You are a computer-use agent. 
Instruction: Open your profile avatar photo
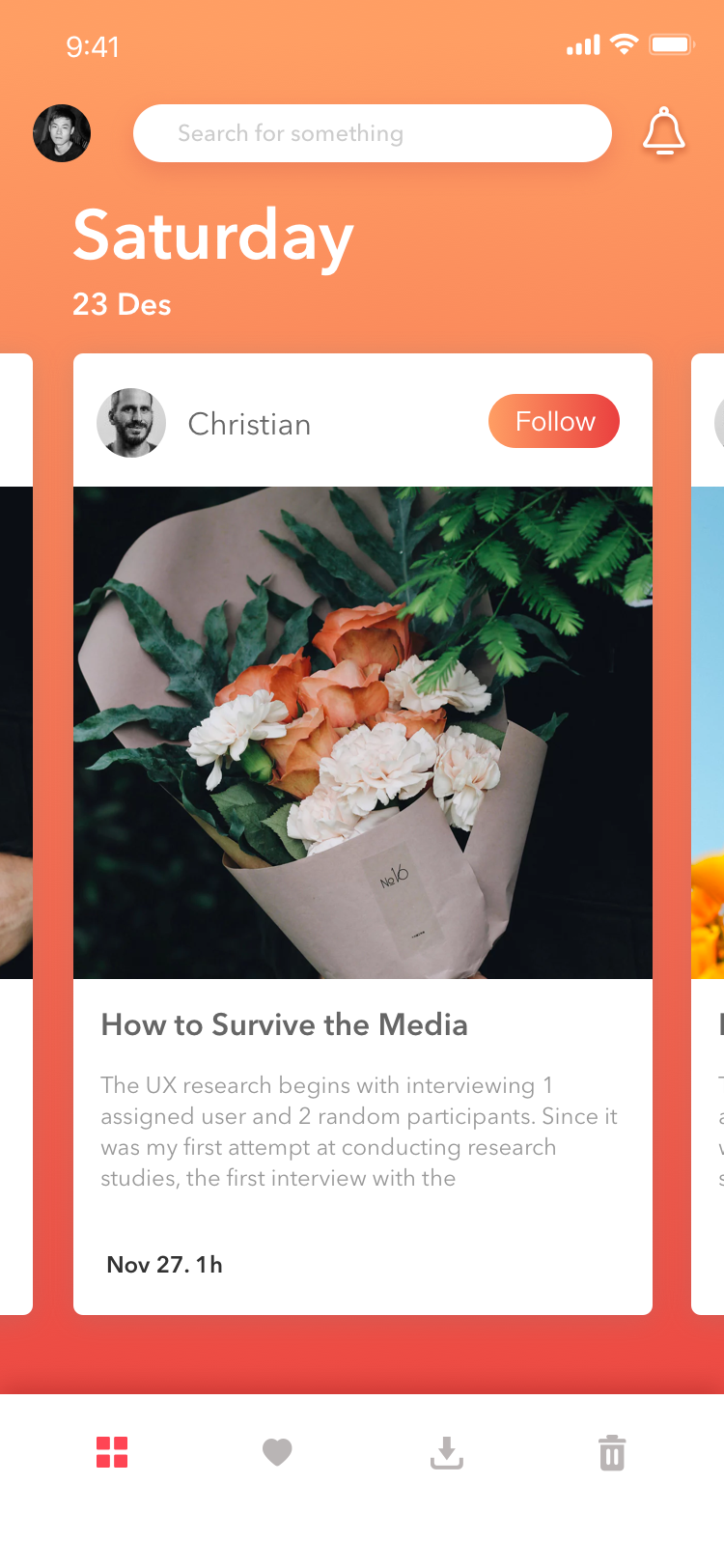pyautogui.click(x=62, y=133)
